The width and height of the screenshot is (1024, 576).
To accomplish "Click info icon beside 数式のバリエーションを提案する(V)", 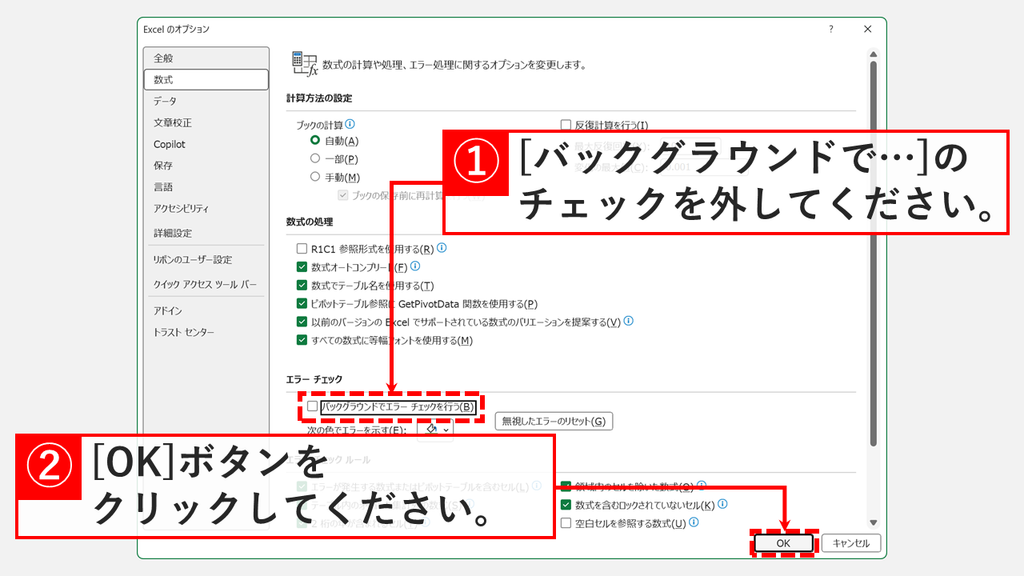I will pos(628,321).
